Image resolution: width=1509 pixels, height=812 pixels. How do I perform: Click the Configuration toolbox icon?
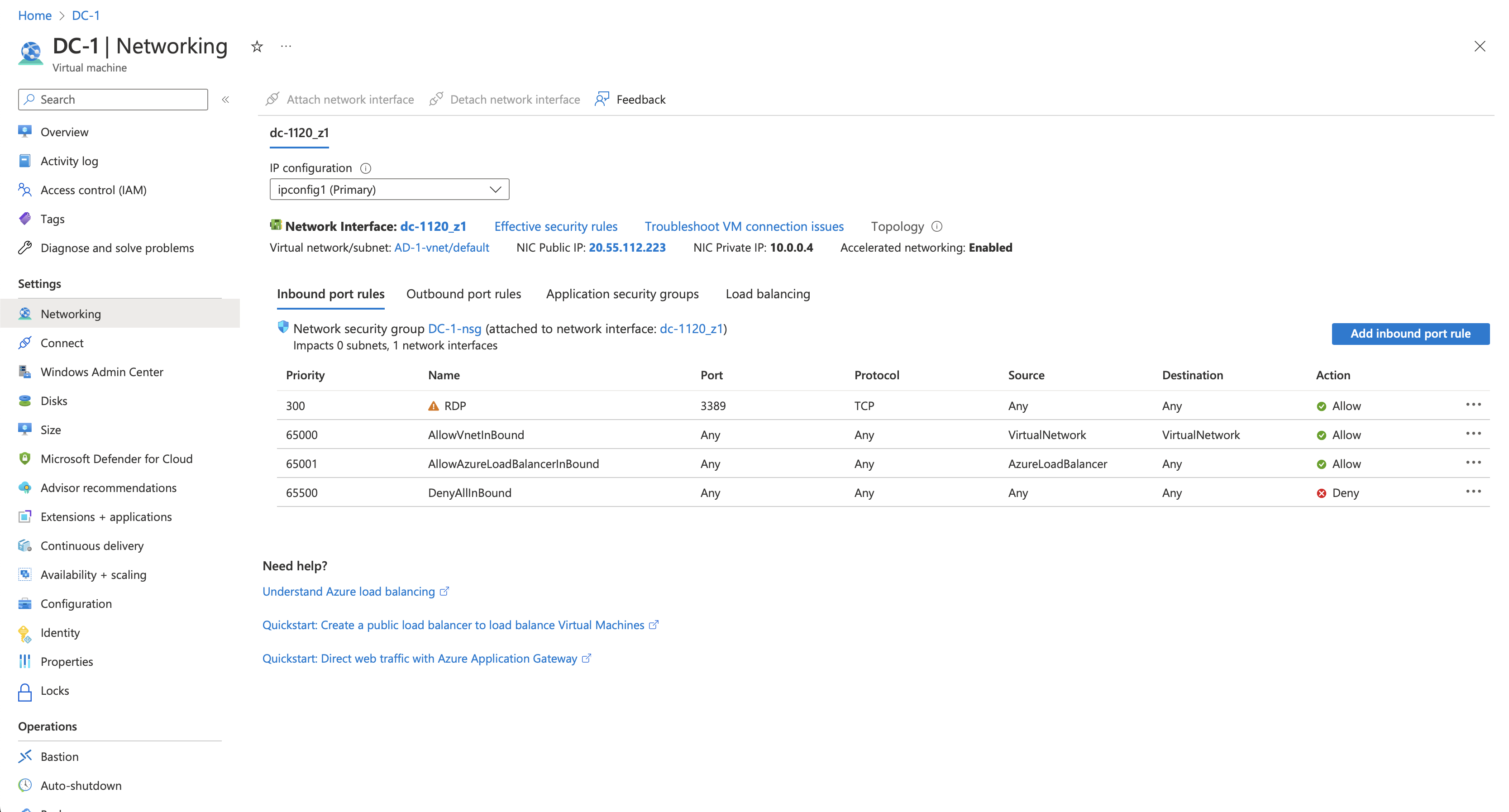pyautogui.click(x=24, y=603)
